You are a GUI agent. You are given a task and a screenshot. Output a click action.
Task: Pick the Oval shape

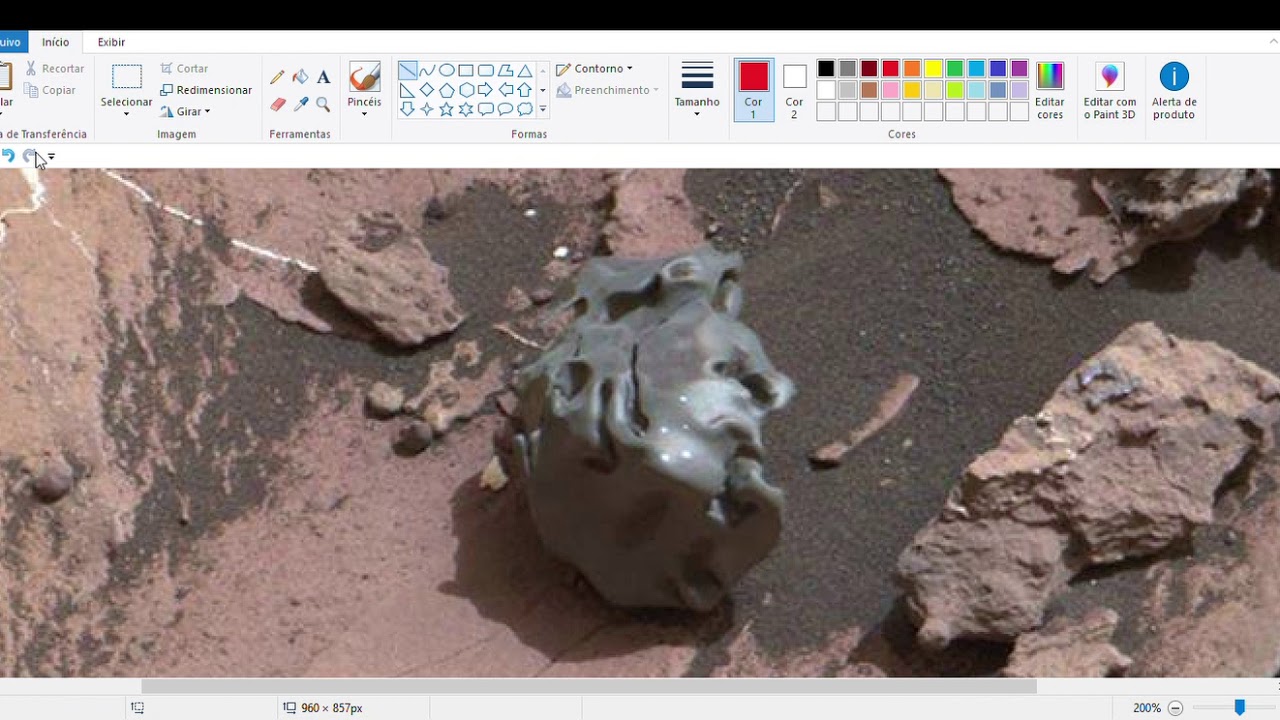(x=446, y=70)
